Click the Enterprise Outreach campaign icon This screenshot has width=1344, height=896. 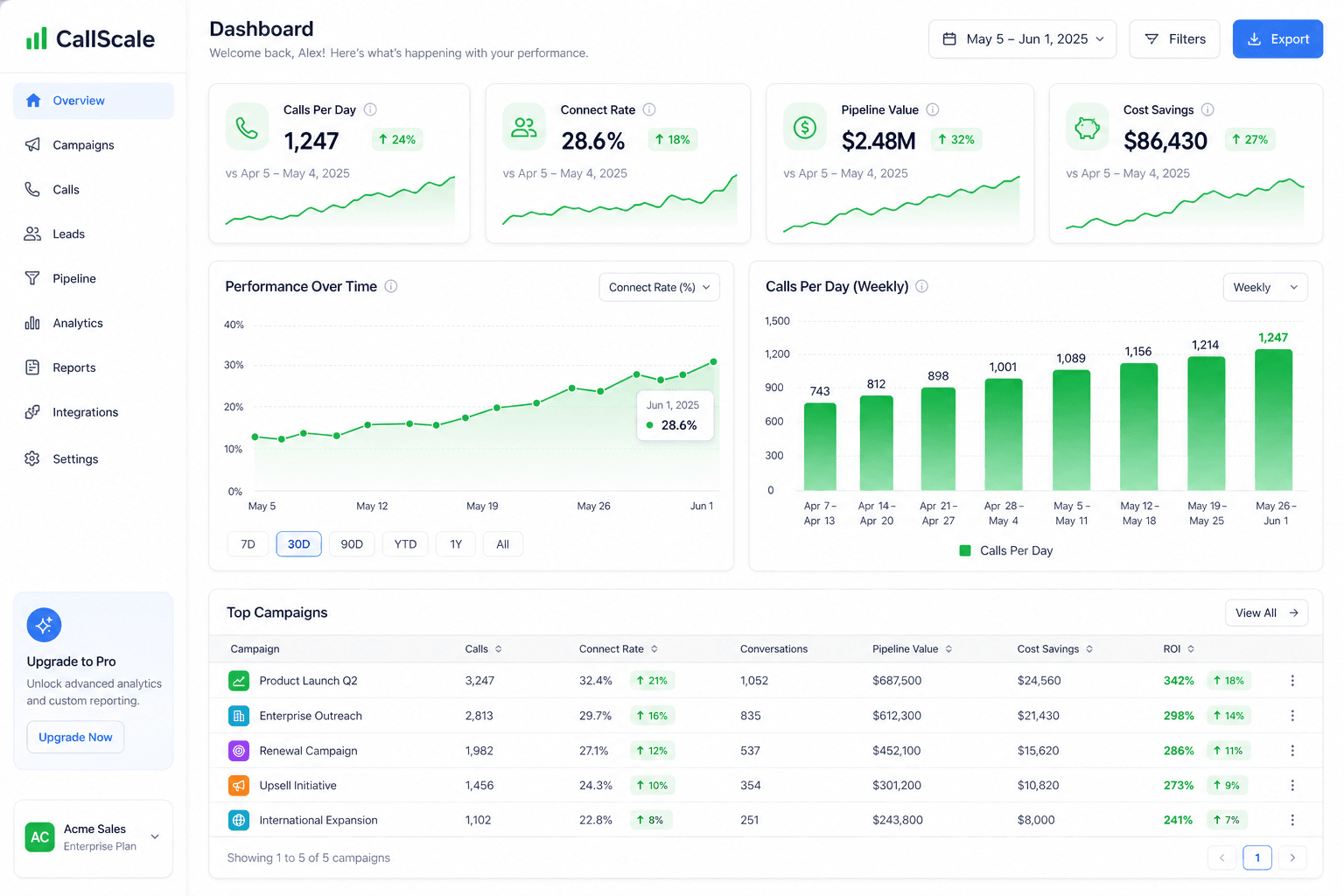tap(239, 716)
